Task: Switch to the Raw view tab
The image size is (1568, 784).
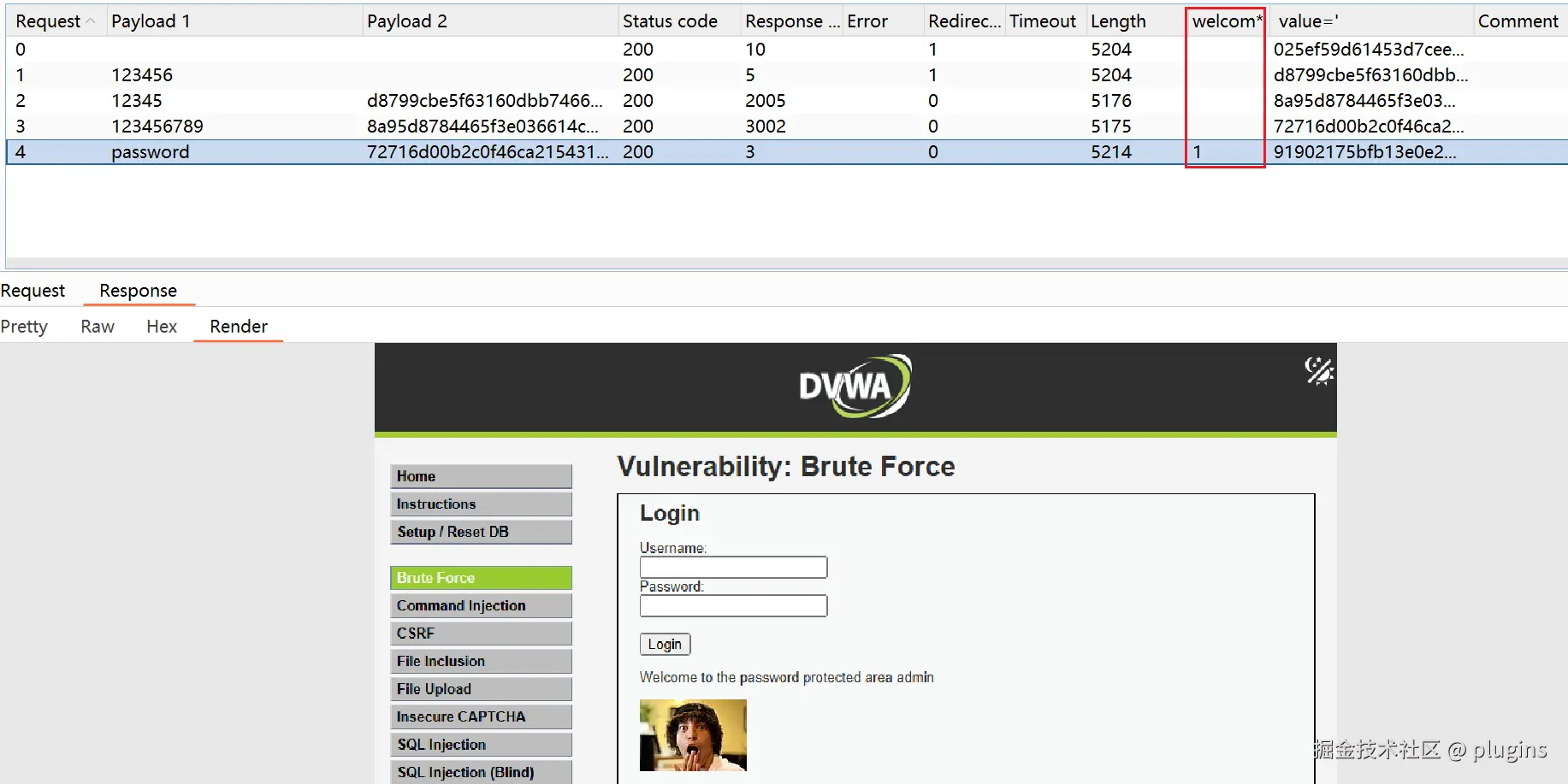Action: (x=98, y=327)
